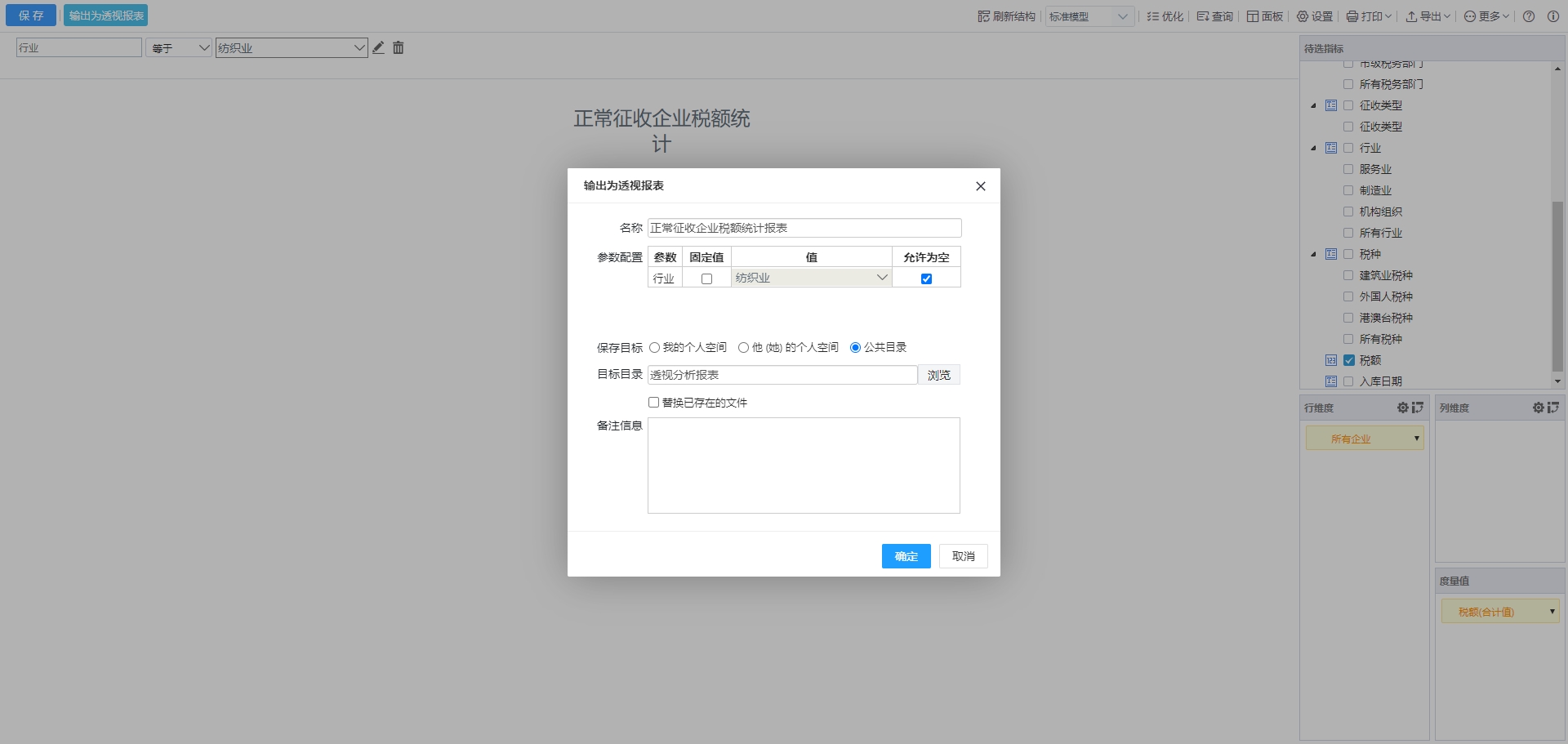Image resolution: width=1568 pixels, height=744 pixels.
Task: Click the 待选指标 panel vertical scrollbar
Action: [1557, 286]
